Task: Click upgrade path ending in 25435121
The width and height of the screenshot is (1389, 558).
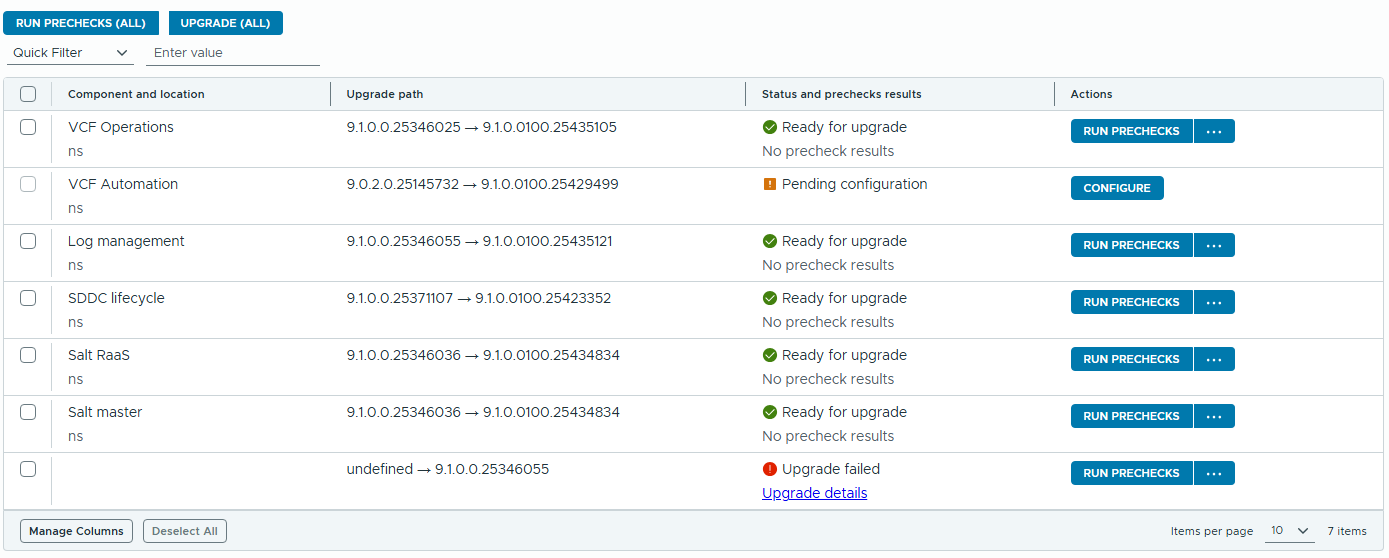Action: [x=479, y=241]
